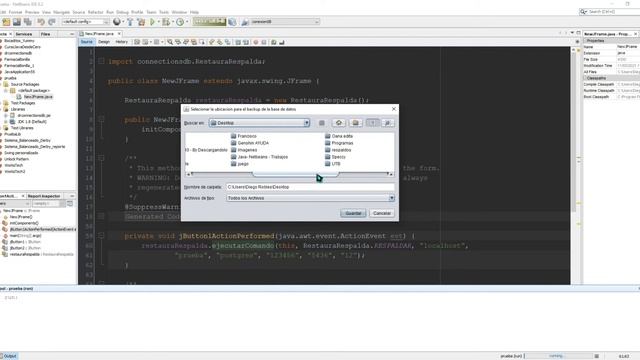Open the Window menu
Screen dimensions: 640x360
click(179, 12)
